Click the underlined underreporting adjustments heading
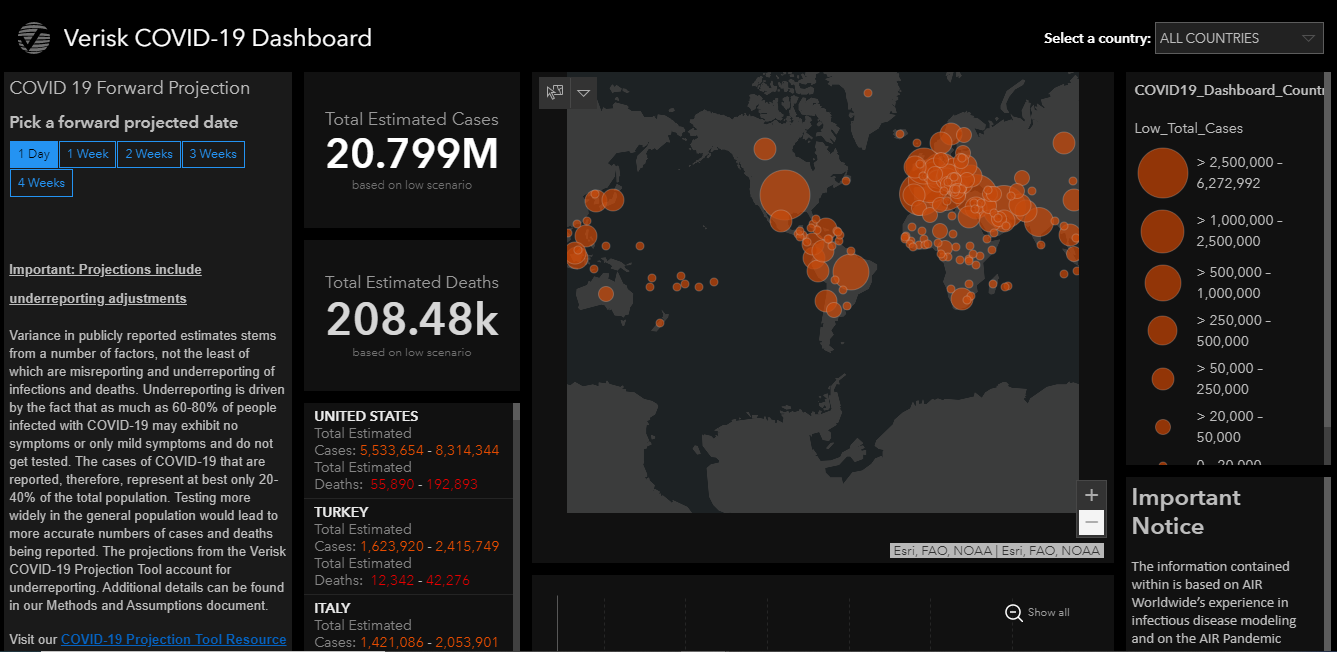Viewport: 1337px width, 652px height. [98, 298]
